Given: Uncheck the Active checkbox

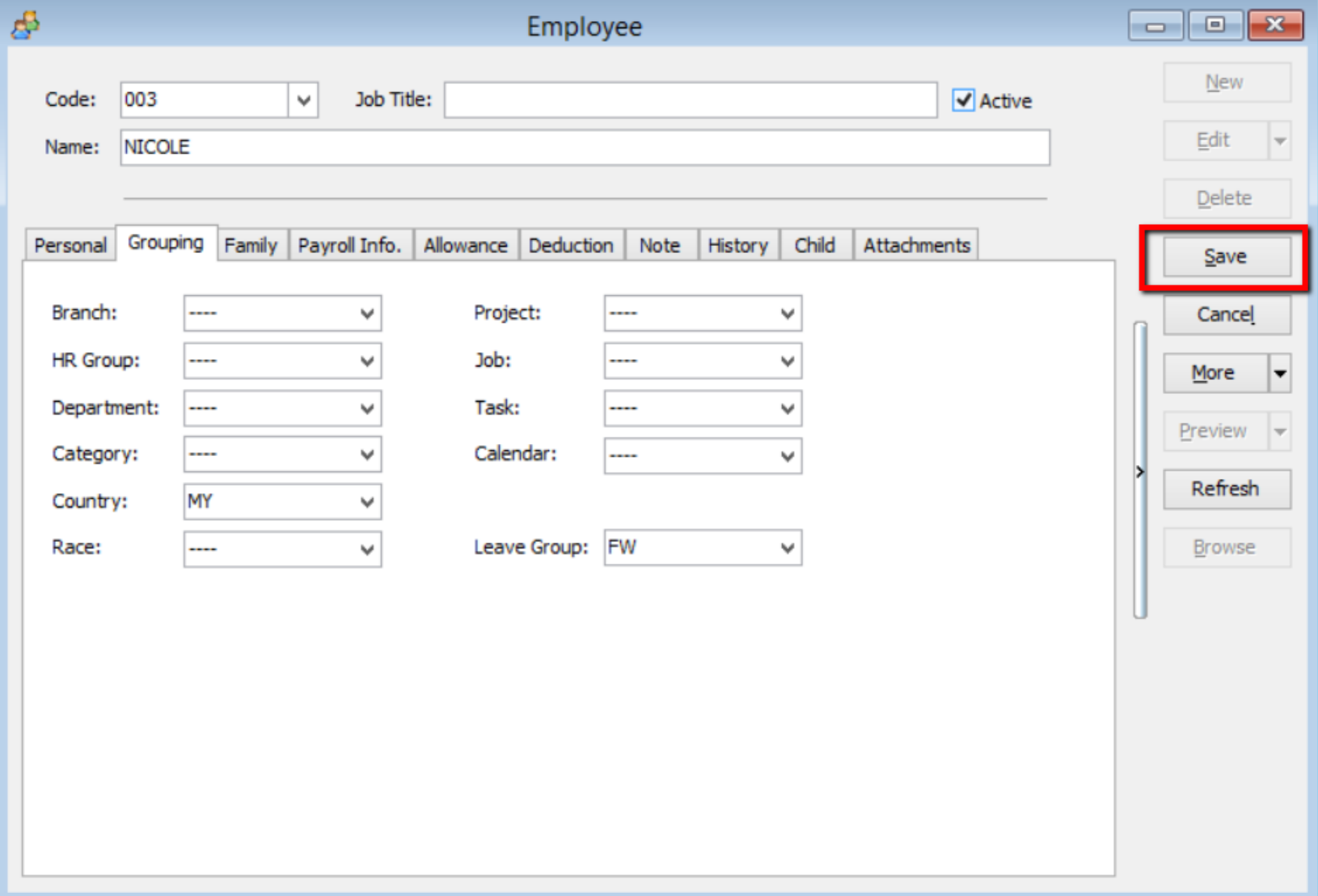Looking at the screenshot, I should coord(963,101).
